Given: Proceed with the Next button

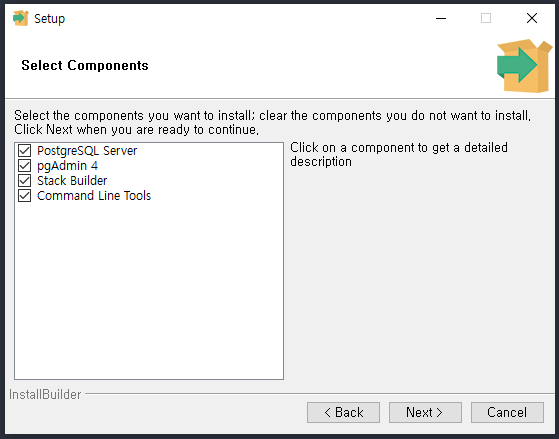Looking at the screenshot, I should coord(425,413).
